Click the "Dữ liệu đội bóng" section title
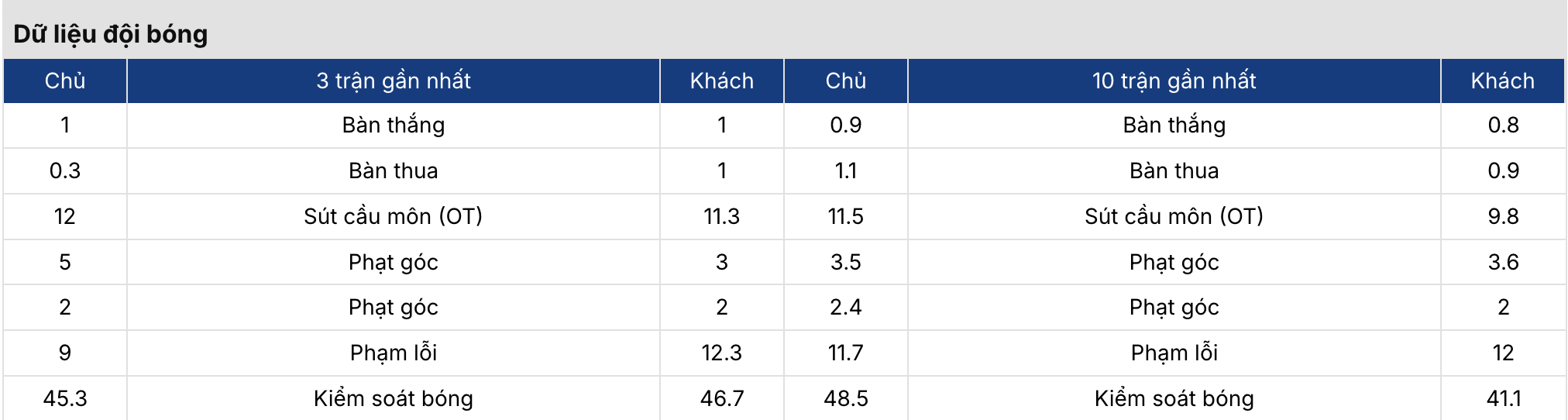Screen dimensions: 1568x420 pyautogui.click(x=111, y=34)
